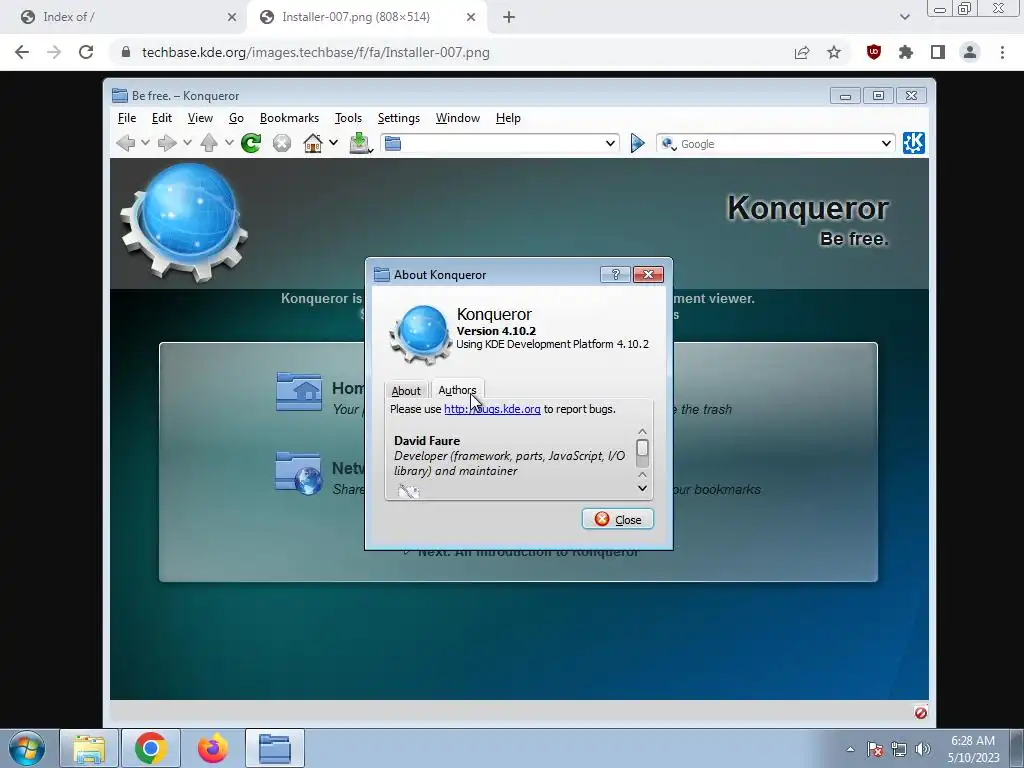Viewport: 1024px width, 768px height.
Task: Click the Google search field in Konqueror
Action: click(x=777, y=144)
